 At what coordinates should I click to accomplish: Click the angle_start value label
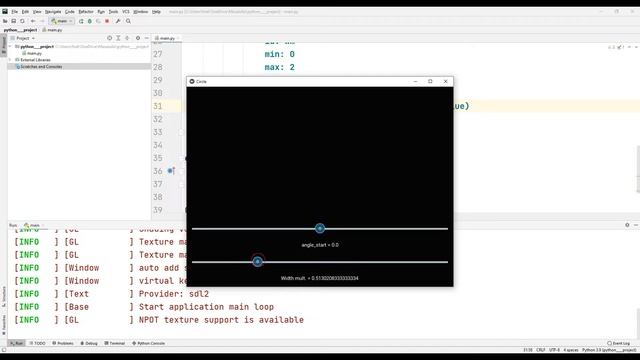pyautogui.click(x=320, y=245)
